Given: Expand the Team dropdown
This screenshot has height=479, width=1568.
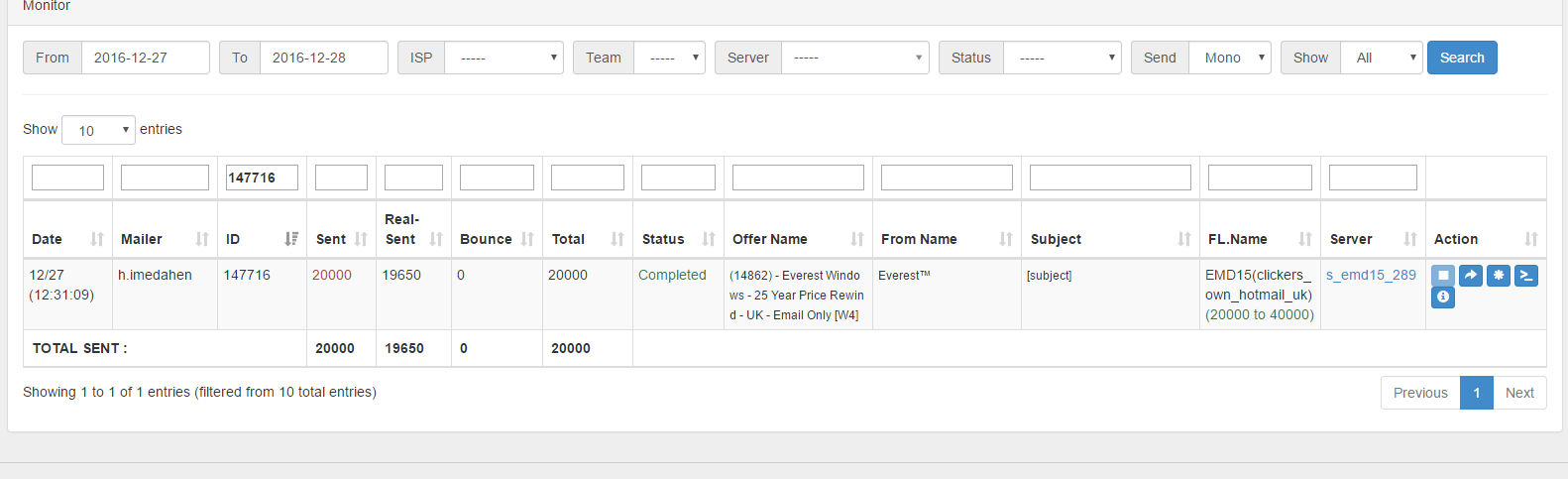Looking at the screenshot, I should click(669, 58).
